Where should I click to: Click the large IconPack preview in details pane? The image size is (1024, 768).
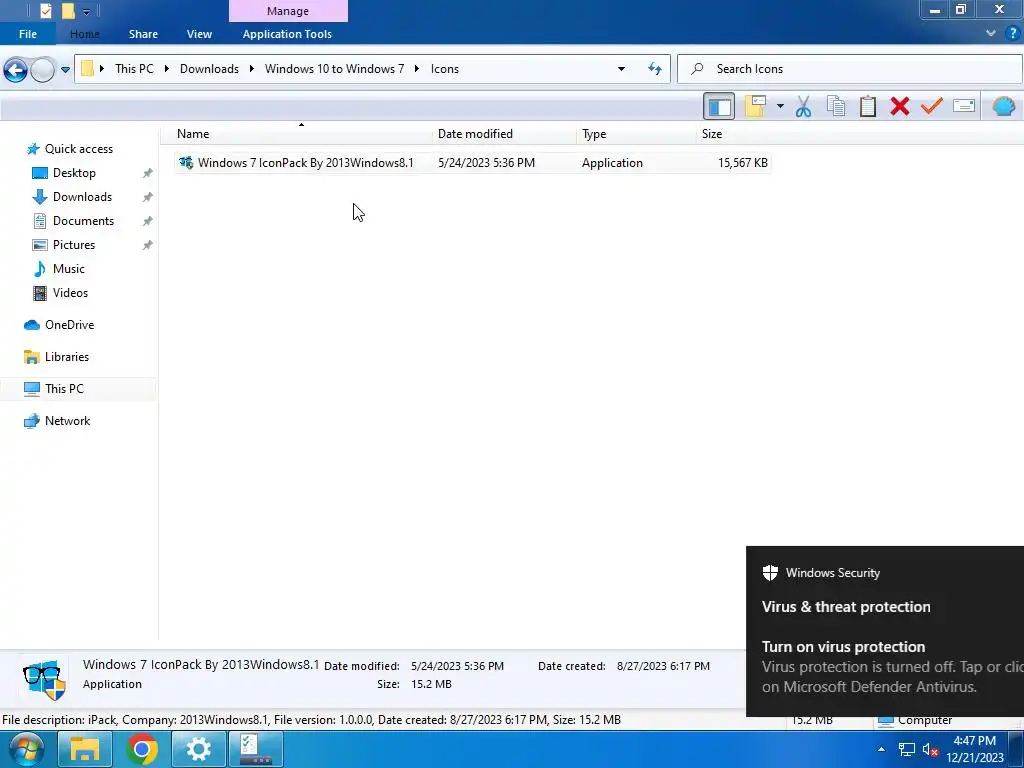click(43, 679)
